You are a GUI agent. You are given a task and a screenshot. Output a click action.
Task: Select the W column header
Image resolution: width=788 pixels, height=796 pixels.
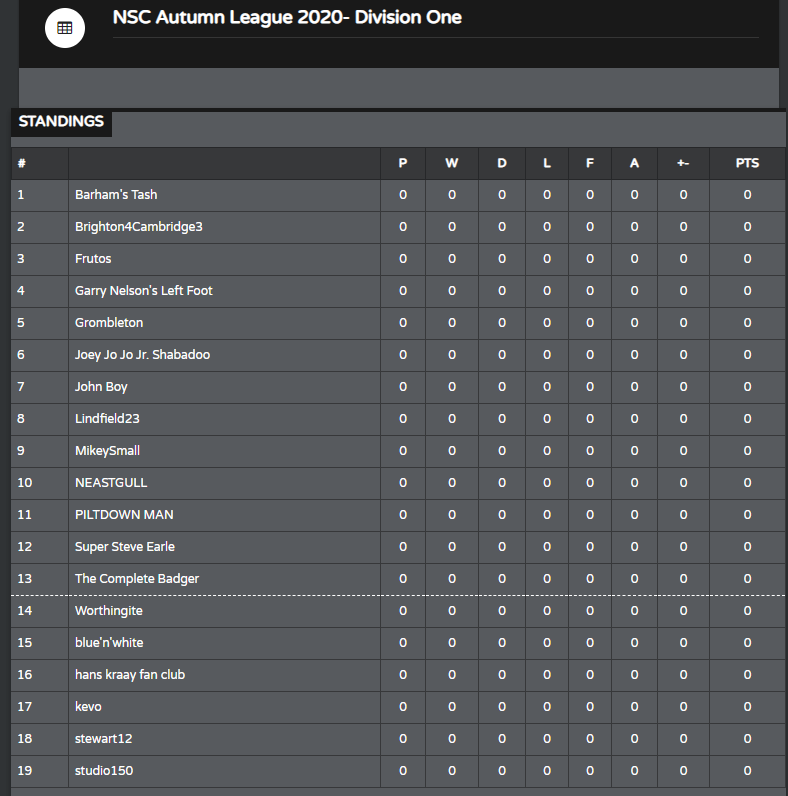[x=451, y=163]
